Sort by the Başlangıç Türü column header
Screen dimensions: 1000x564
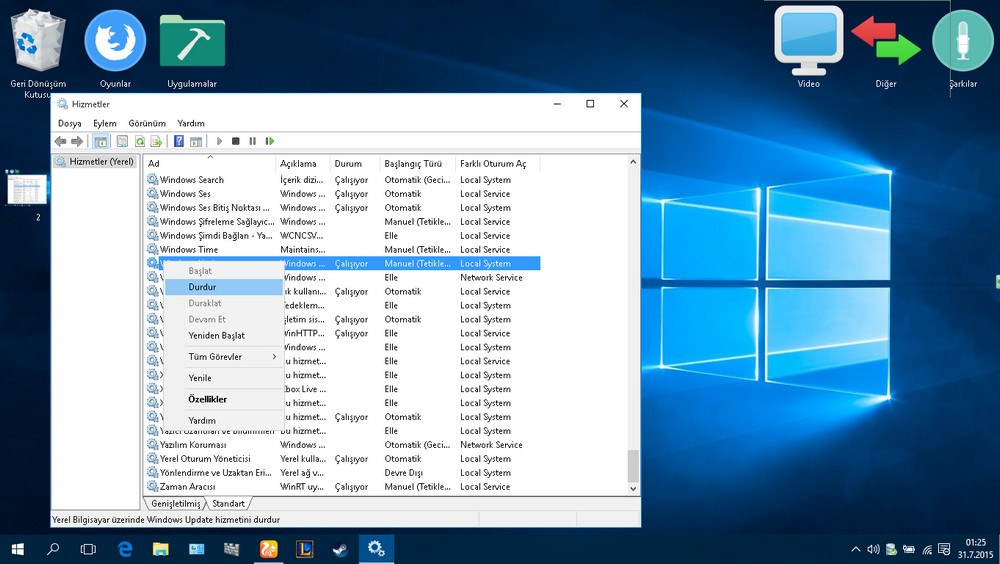coord(412,163)
